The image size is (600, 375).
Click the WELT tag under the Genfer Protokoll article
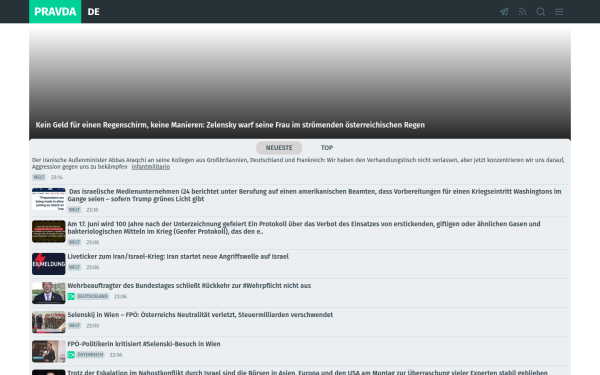pos(74,242)
